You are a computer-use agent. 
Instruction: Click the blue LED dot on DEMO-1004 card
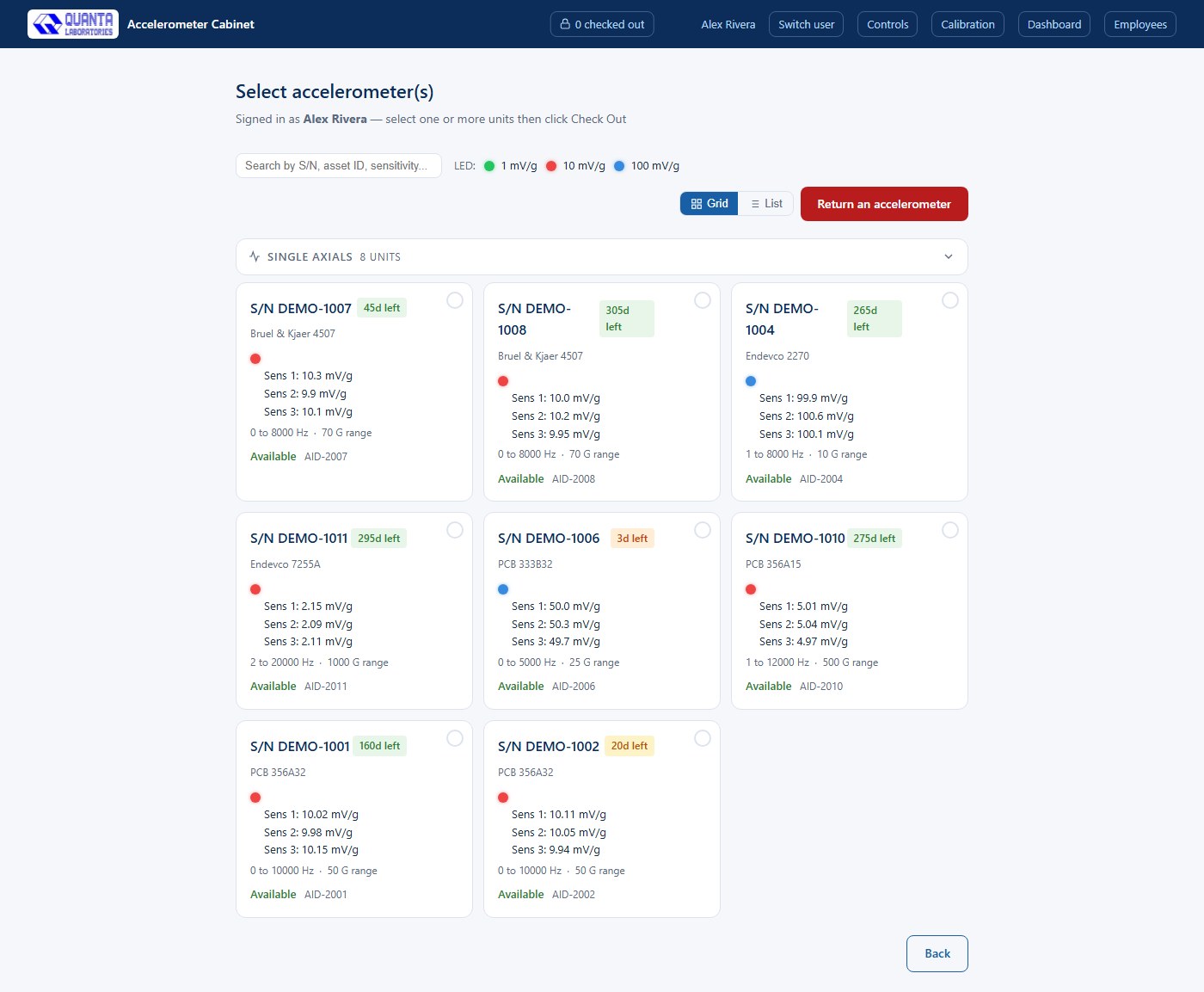pyautogui.click(x=751, y=381)
